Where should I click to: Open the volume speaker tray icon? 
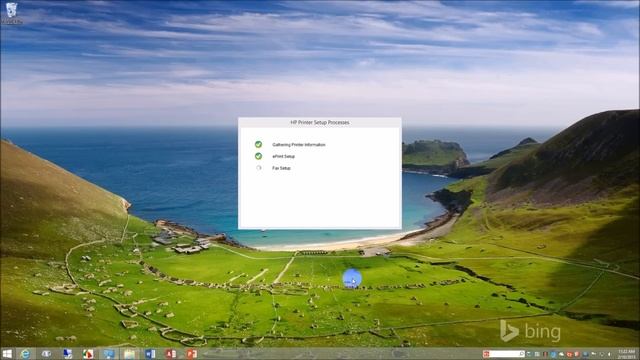coord(609,354)
